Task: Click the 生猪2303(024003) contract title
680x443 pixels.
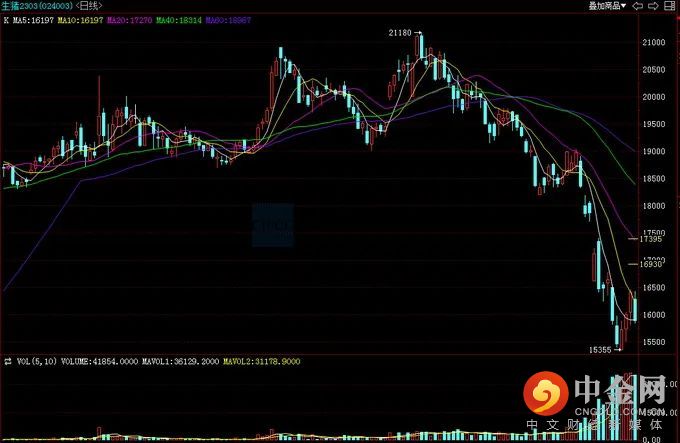Action: (x=37, y=6)
